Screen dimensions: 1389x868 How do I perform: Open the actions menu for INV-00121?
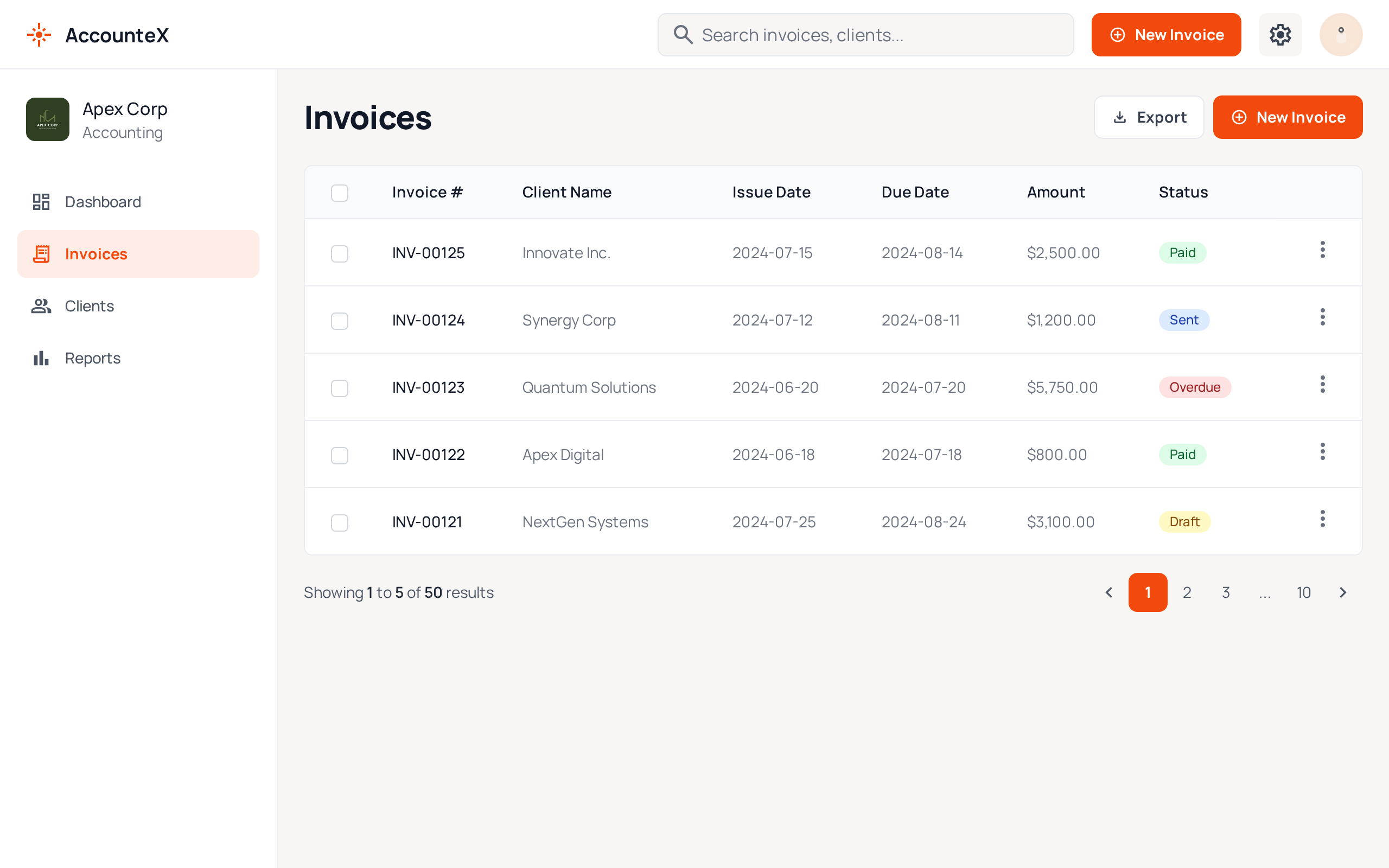click(1322, 519)
